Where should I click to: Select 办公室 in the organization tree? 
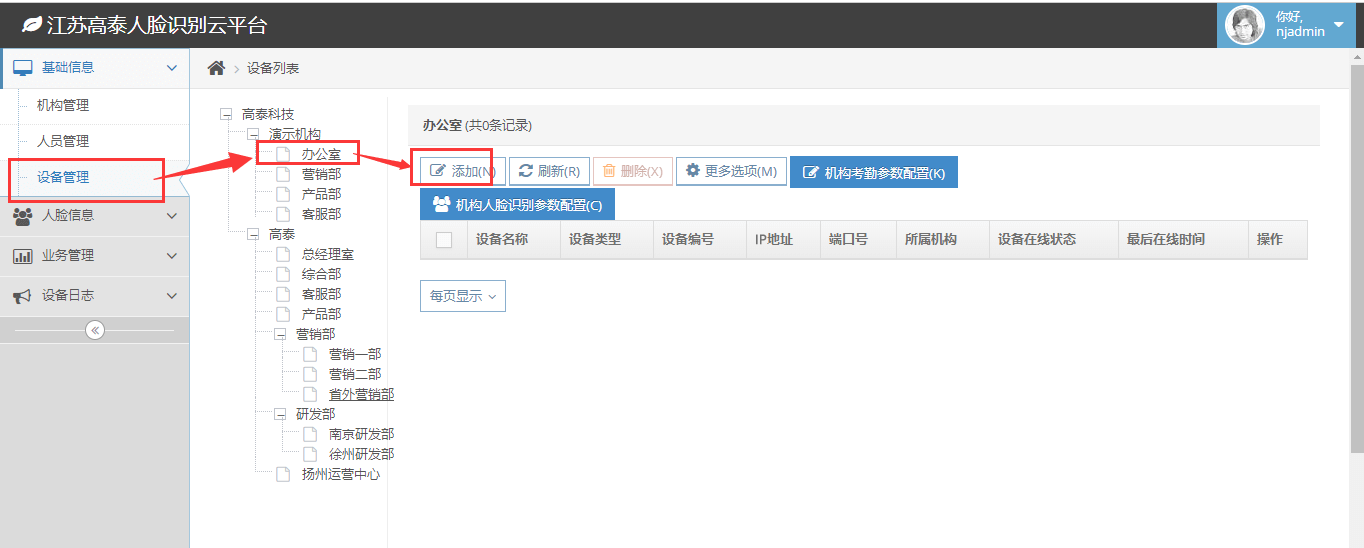[x=321, y=154]
